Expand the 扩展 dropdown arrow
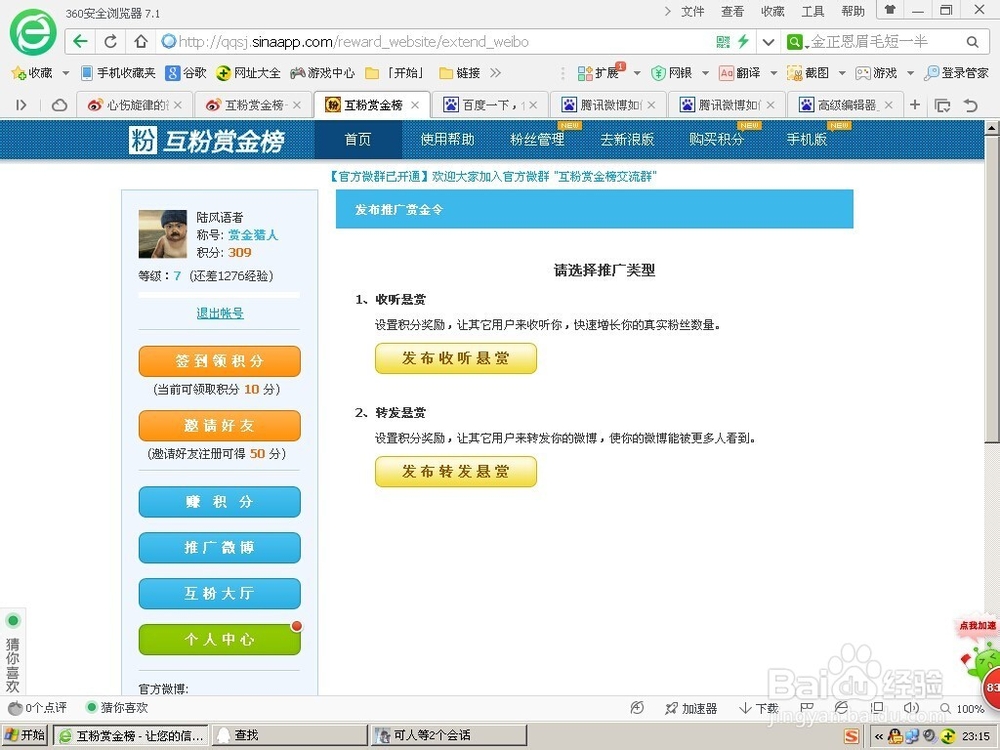 point(636,73)
